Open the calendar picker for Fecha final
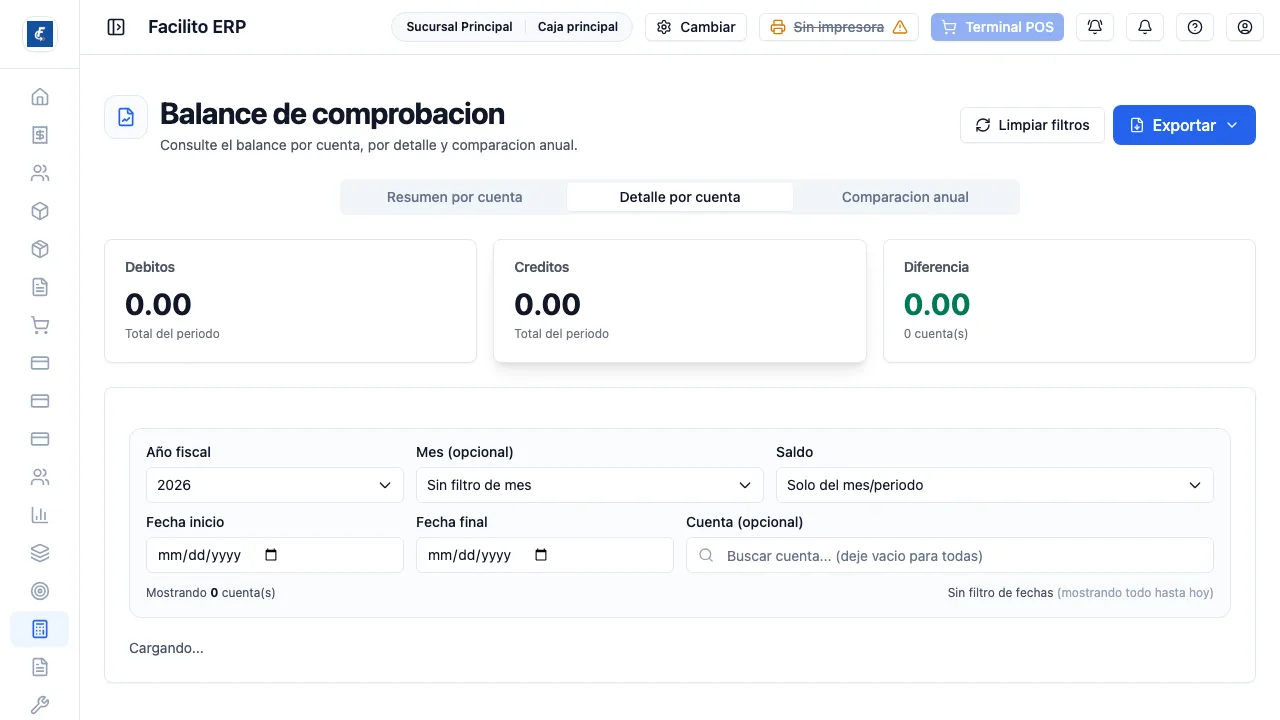Image resolution: width=1280 pixels, height=720 pixels. coord(541,555)
